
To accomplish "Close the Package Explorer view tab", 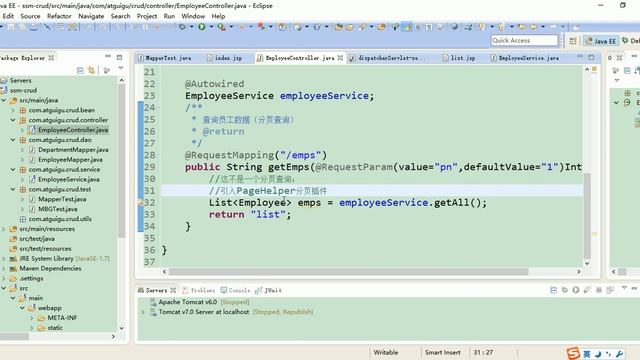I will point(51,58).
